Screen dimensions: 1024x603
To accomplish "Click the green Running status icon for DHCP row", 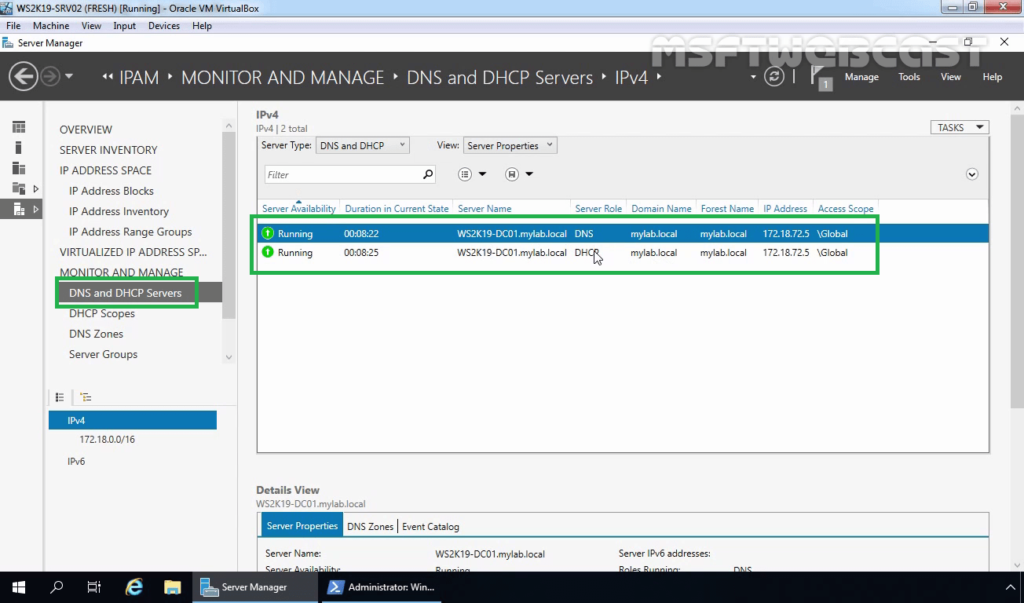I will [268, 252].
